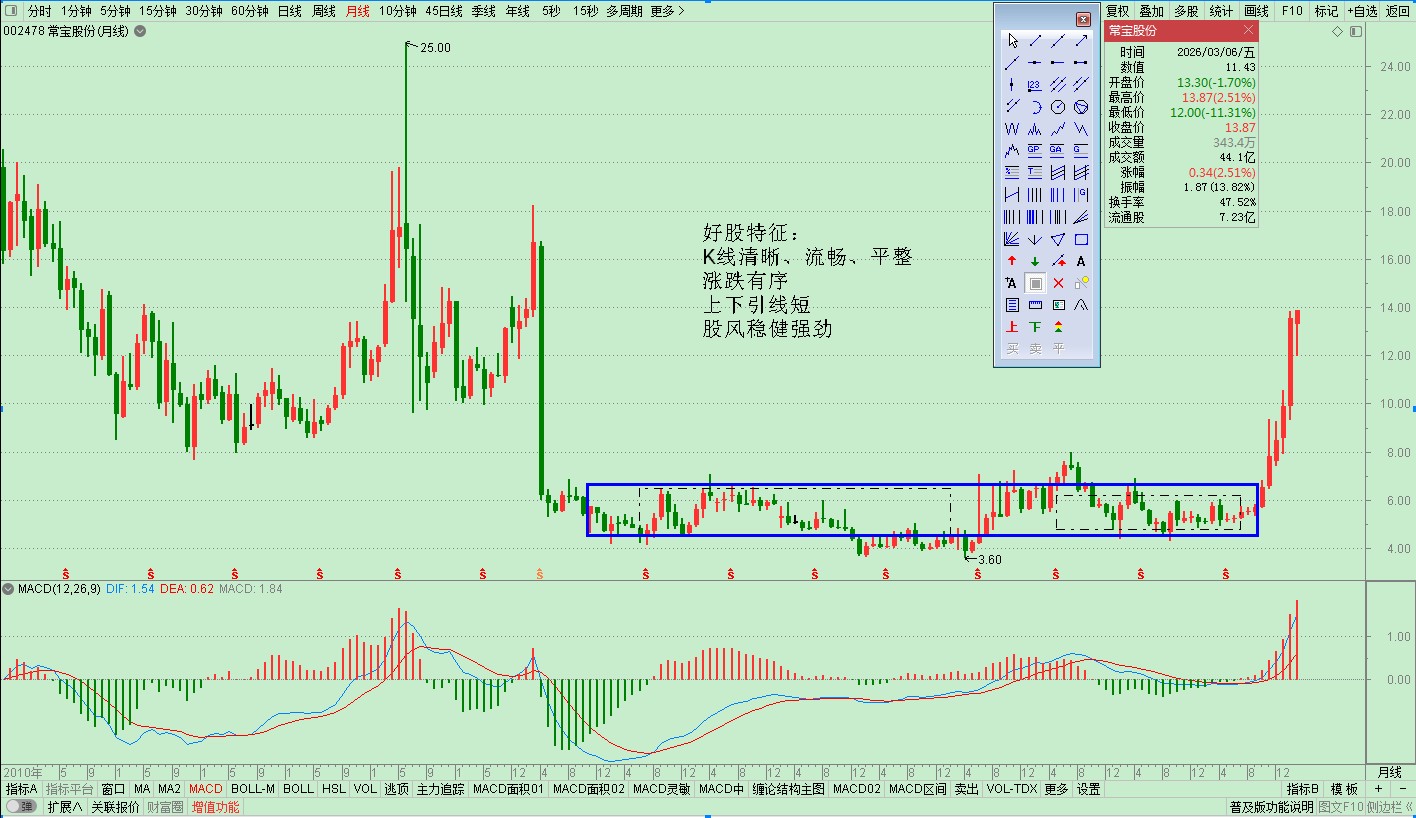Toggle the 弹 switch at bottom left
The image size is (1416, 818).
tap(21, 807)
